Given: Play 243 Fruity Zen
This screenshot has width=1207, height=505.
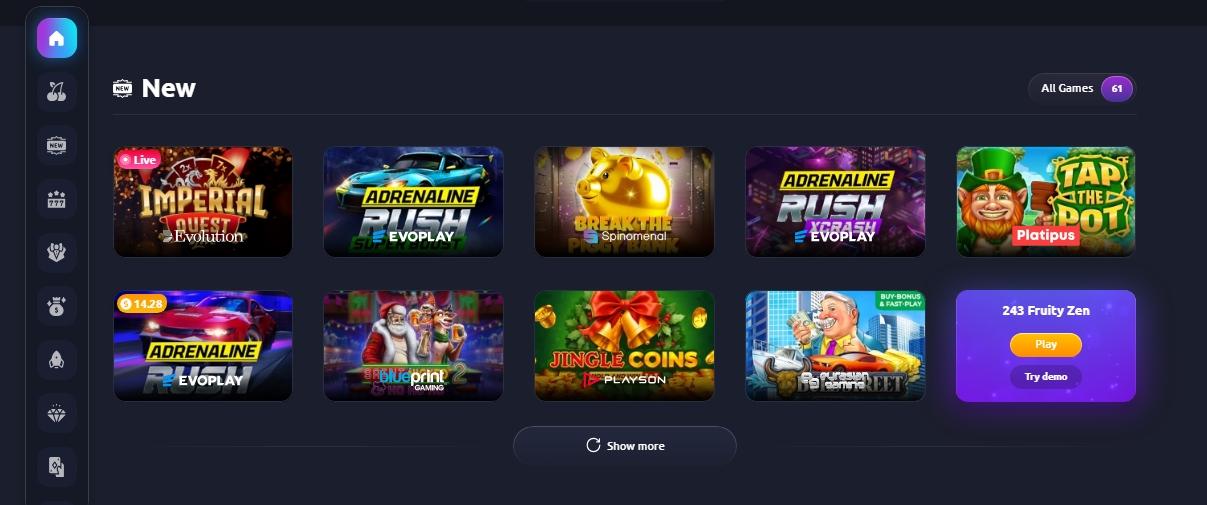Looking at the screenshot, I should click(x=1045, y=344).
